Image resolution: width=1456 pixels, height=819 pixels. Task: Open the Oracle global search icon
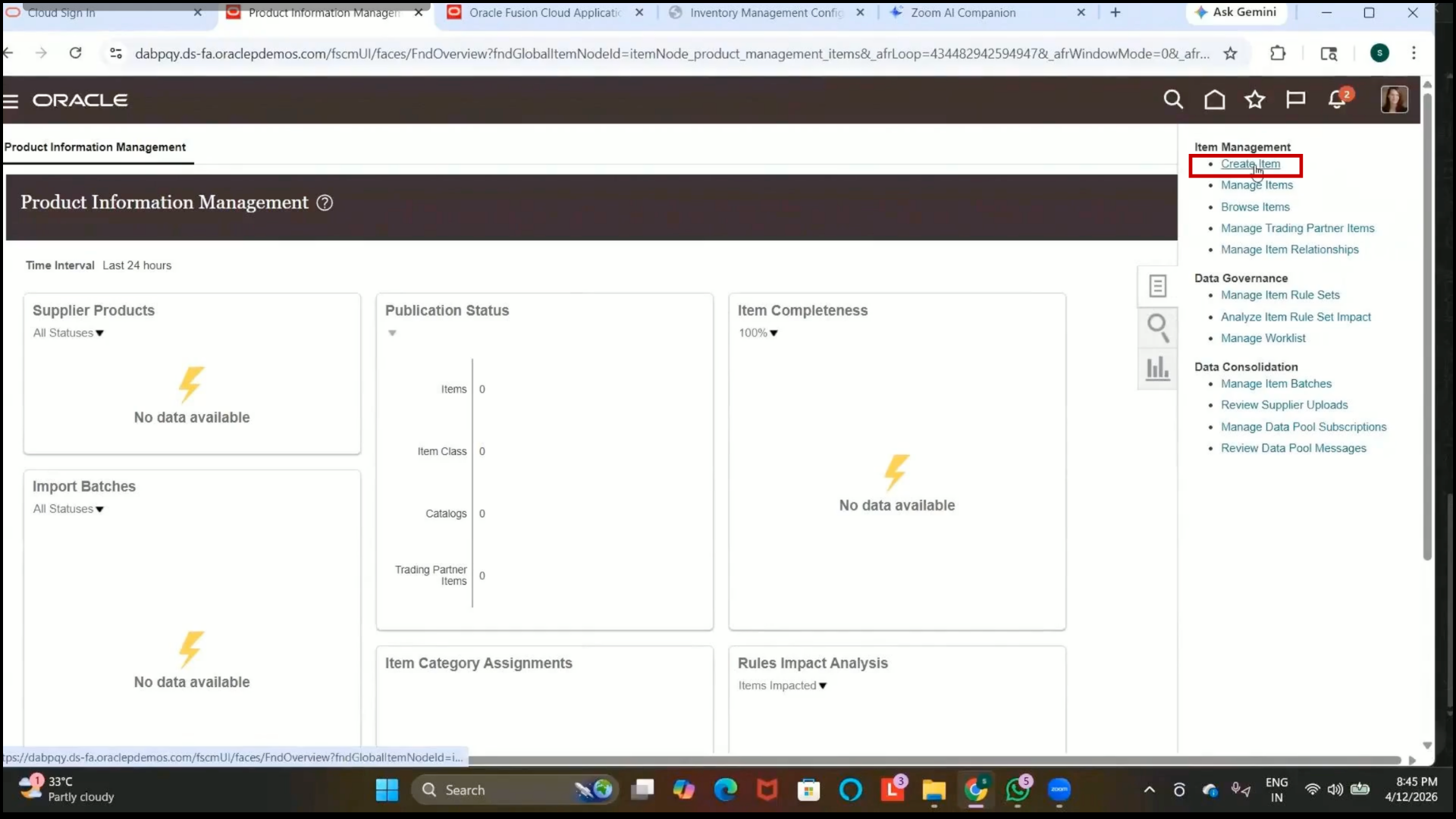tap(1173, 99)
